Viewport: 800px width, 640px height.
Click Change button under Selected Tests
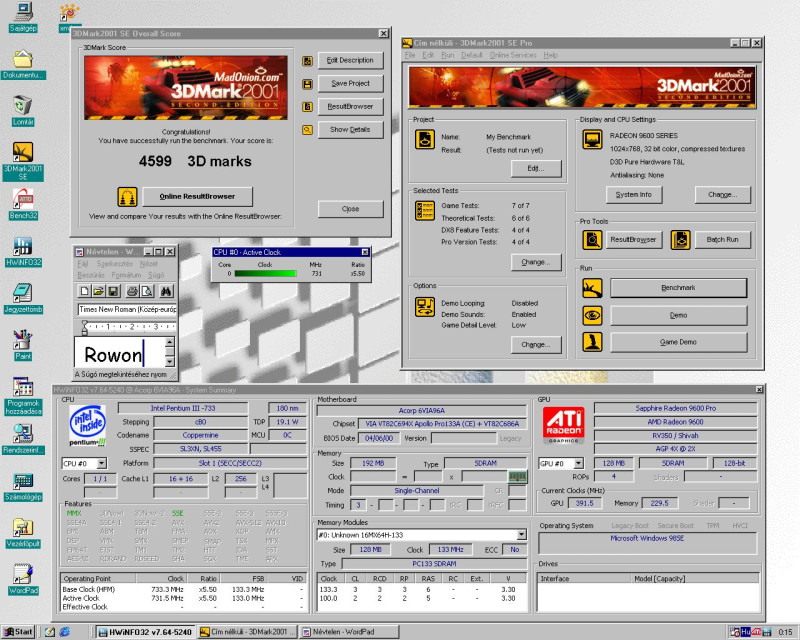[x=536, y=262]
